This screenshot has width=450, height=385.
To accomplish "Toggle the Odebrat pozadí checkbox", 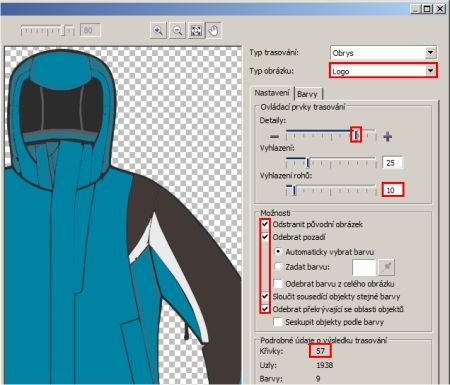I will coord(265,237).
